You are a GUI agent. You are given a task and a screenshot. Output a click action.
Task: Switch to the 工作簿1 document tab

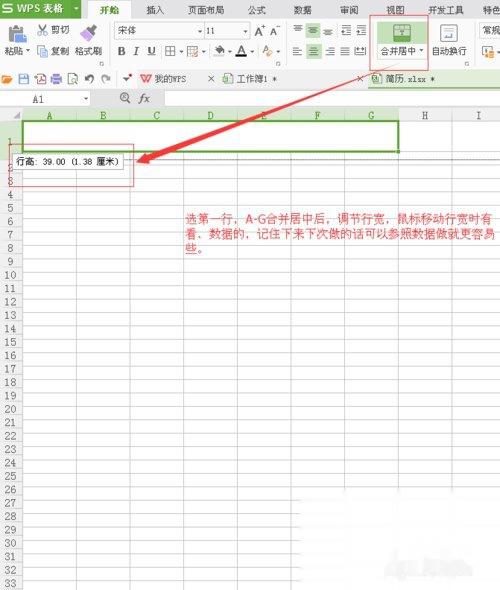click(x=251, y=79)
